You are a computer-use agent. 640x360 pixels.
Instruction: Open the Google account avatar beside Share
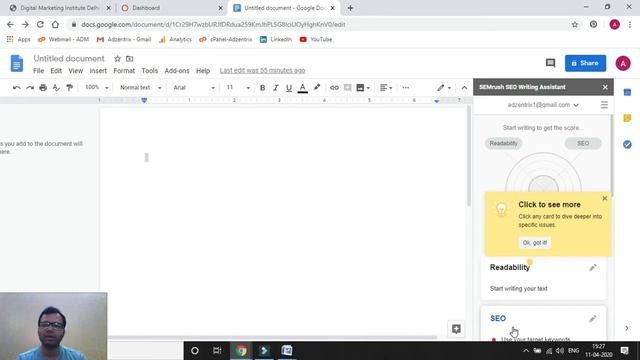(623, 63)
